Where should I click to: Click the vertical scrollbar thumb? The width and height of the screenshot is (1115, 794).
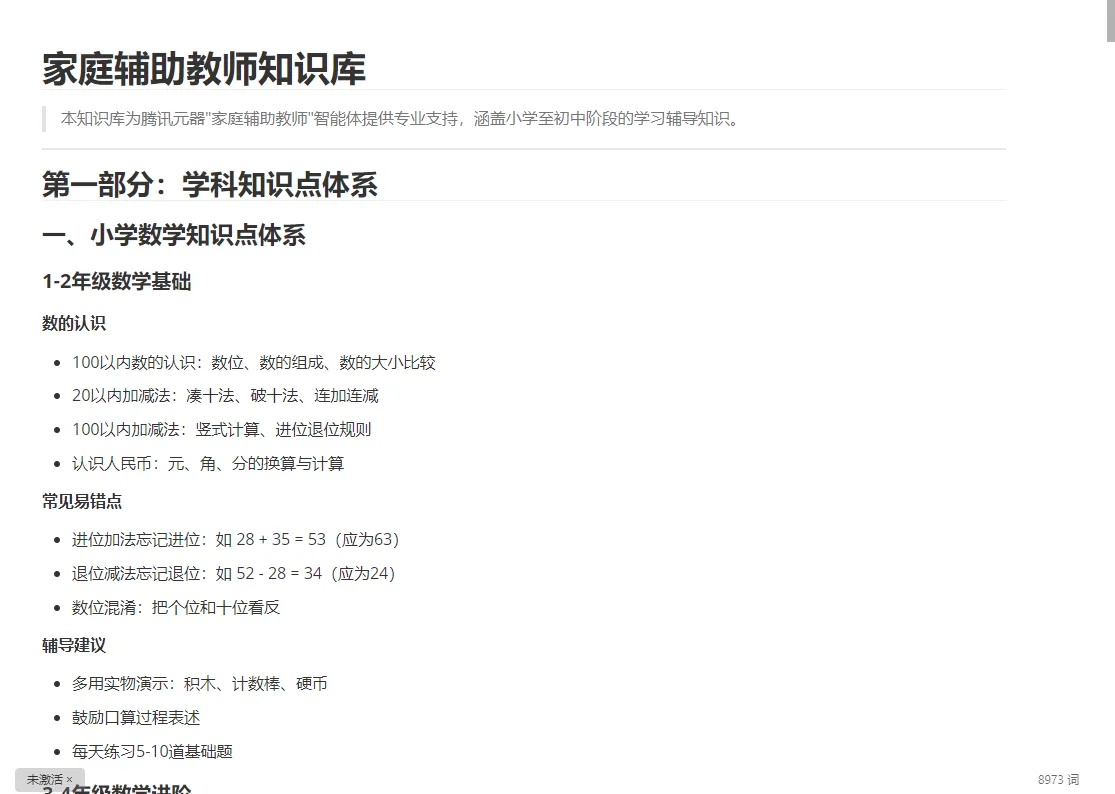[x=1110, y=20]
